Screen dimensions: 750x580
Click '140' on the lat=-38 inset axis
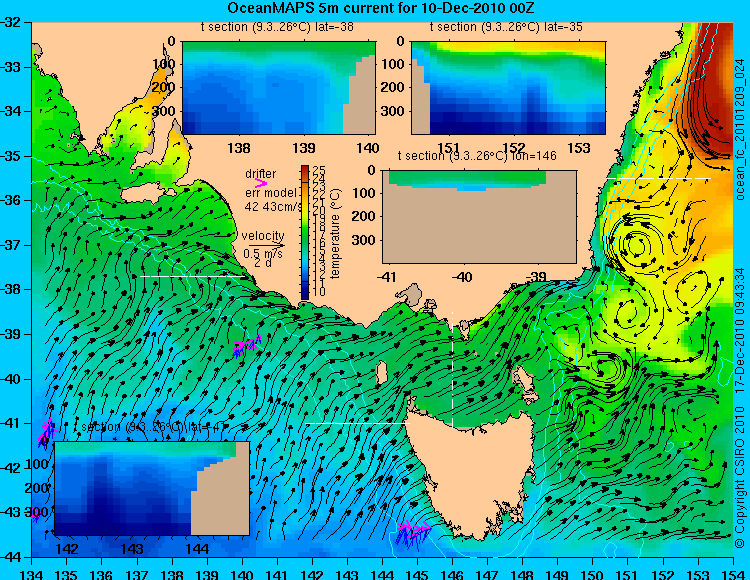click(x=368, y=148)
